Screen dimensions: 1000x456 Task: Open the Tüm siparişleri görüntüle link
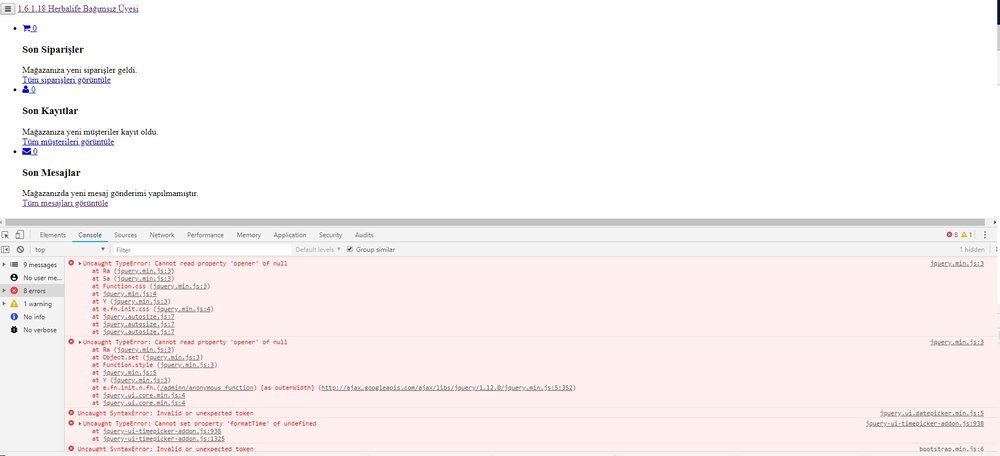66,80
